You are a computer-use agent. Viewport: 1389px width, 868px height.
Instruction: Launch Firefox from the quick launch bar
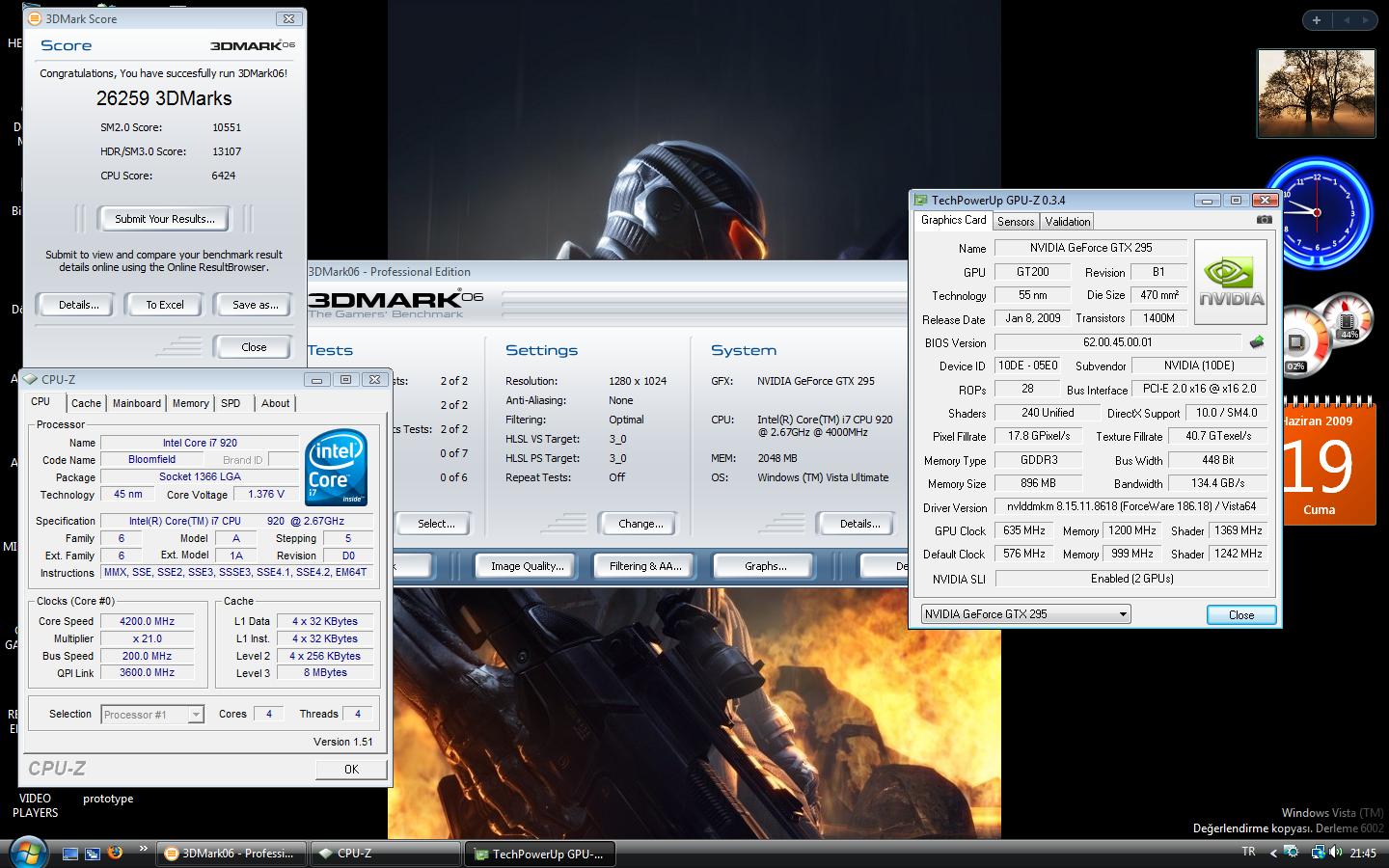click(115, 853)
